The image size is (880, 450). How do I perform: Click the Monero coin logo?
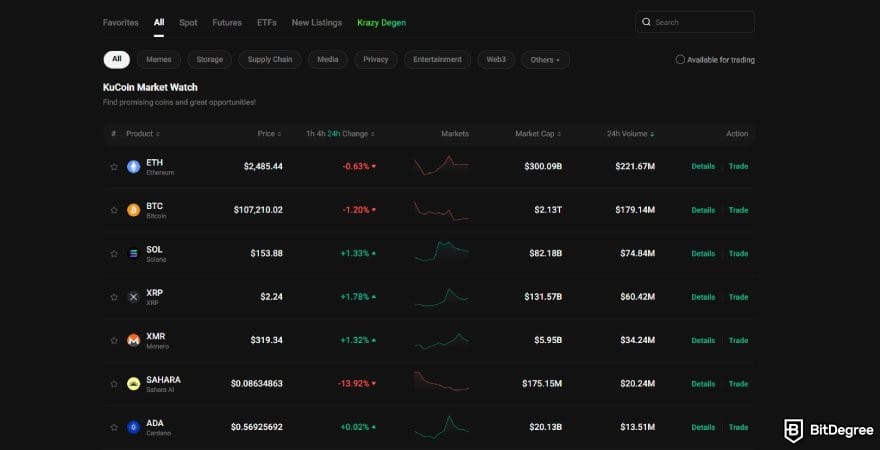click(x=134, y=341)
